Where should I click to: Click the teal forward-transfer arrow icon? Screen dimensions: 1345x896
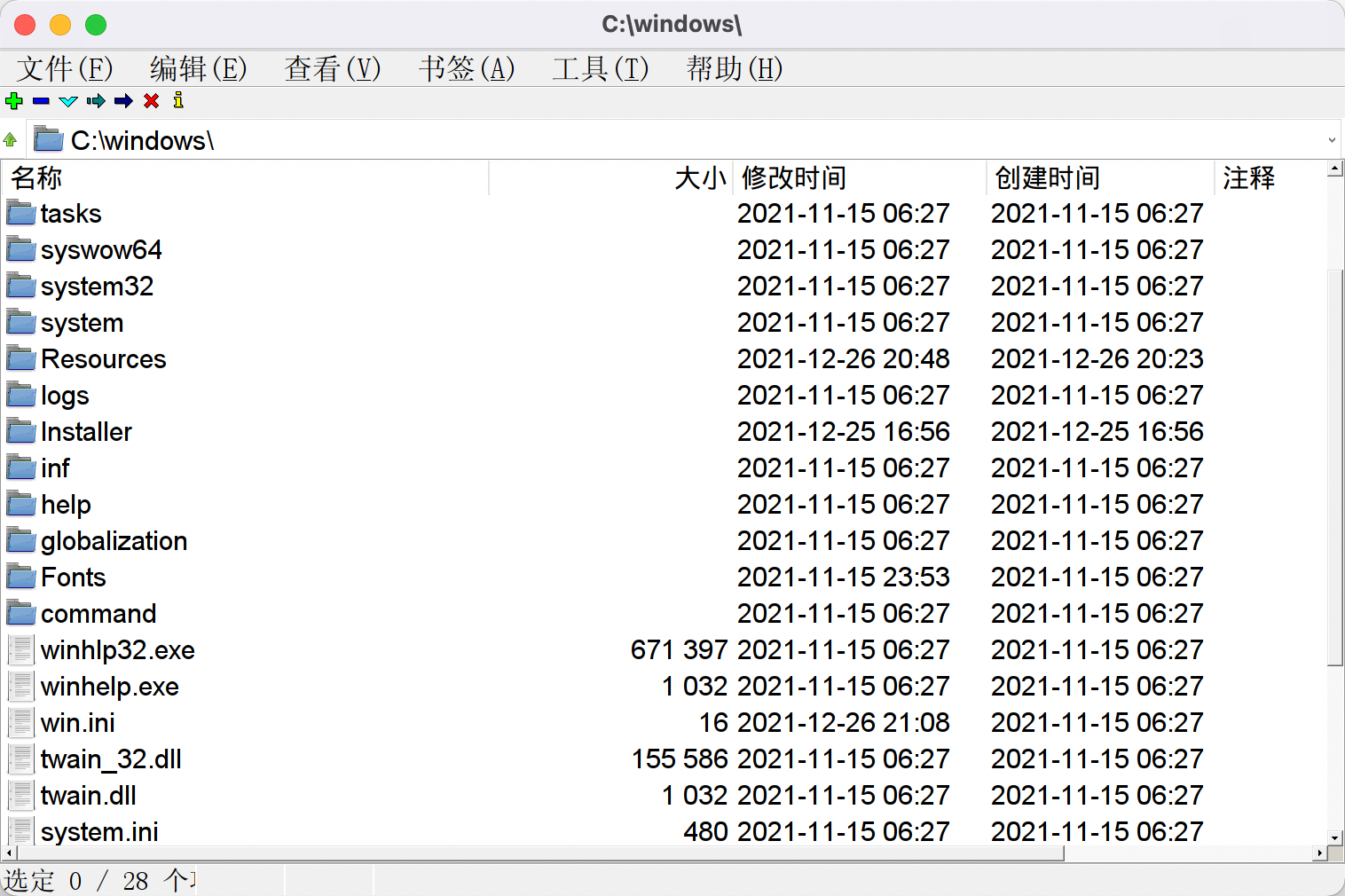96,101
